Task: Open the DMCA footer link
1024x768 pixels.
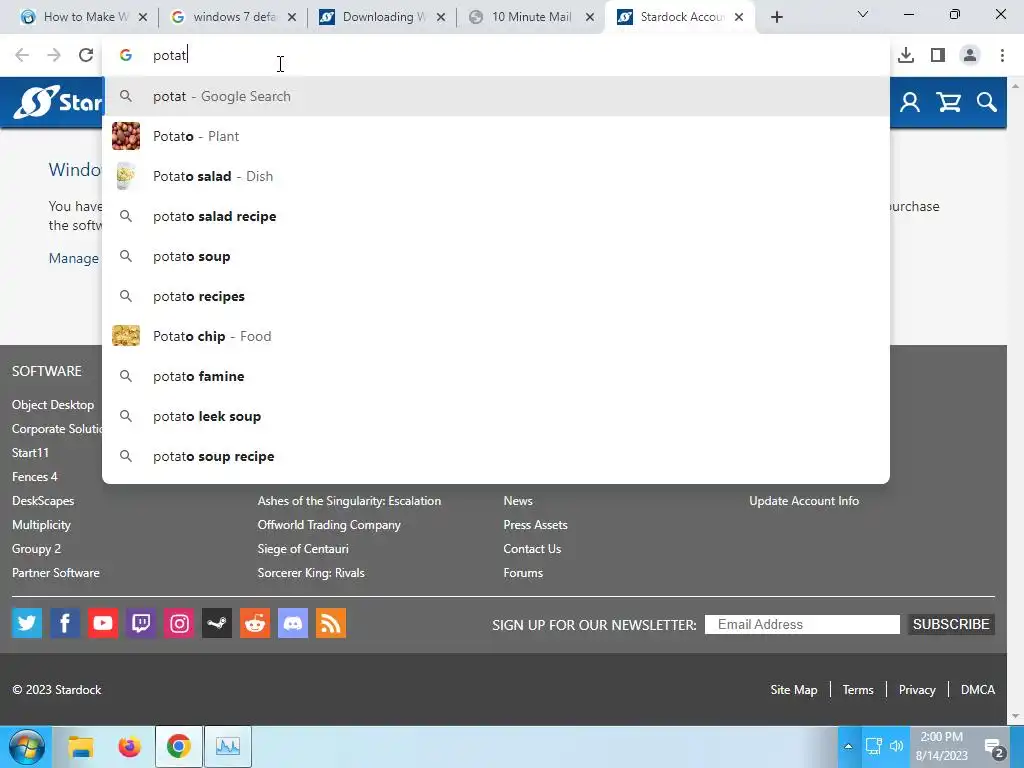Action: point(978,690)
